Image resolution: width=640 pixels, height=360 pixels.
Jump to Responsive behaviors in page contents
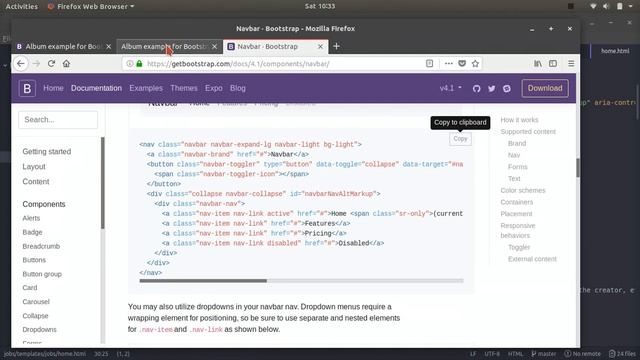pyautogui.click(x=518, y=230)
